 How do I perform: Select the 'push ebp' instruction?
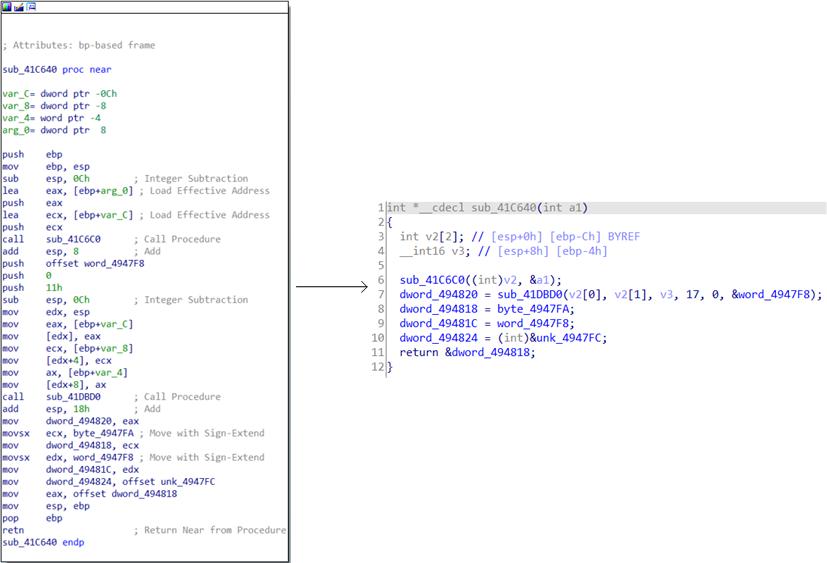tap(32, 155)
